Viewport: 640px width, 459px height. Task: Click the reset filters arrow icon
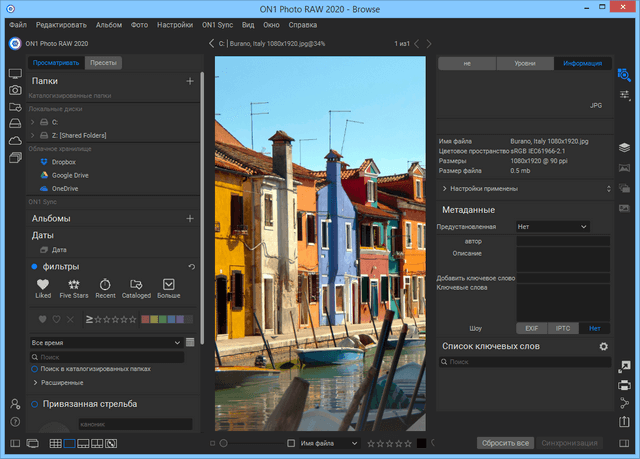click(191, 267)
